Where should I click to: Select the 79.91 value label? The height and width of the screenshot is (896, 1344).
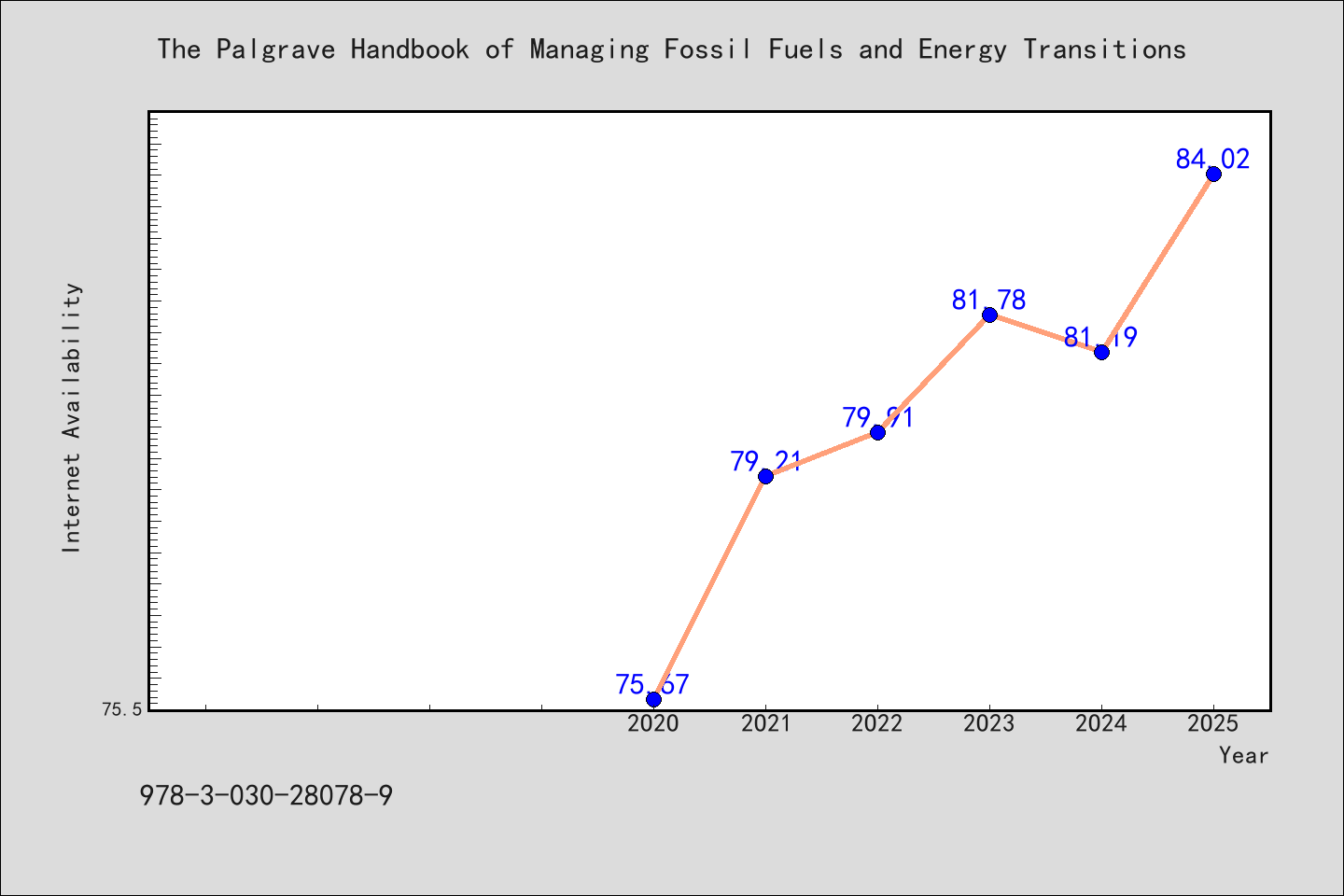pyautogui.click(x=877, y=417)
